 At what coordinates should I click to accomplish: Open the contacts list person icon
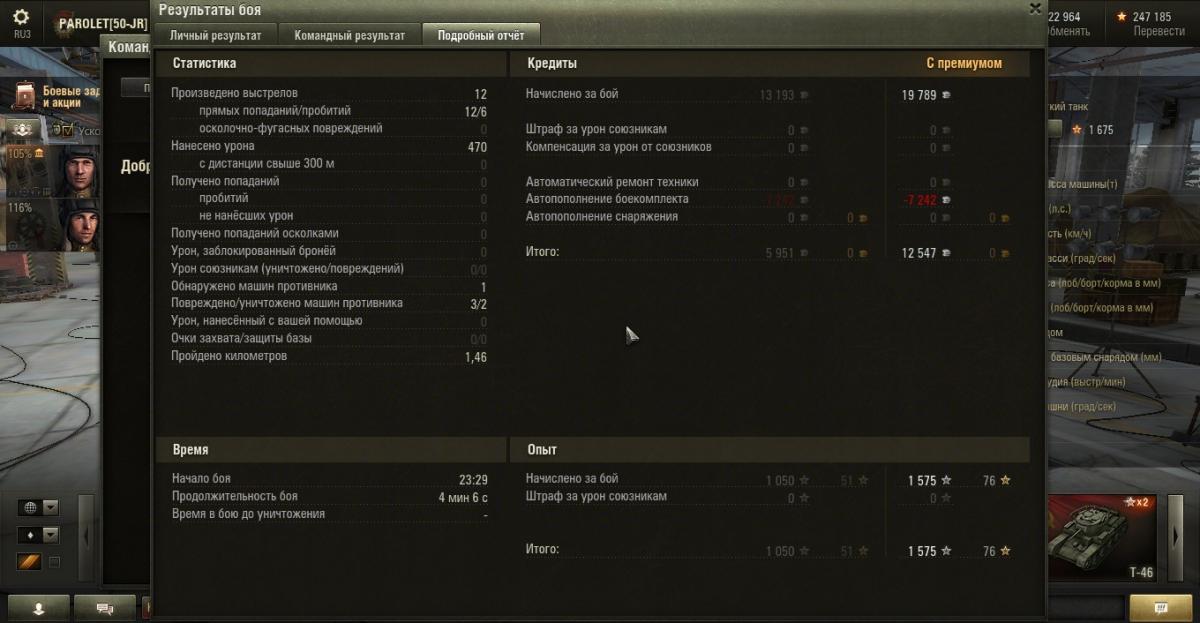click(39, 607)
